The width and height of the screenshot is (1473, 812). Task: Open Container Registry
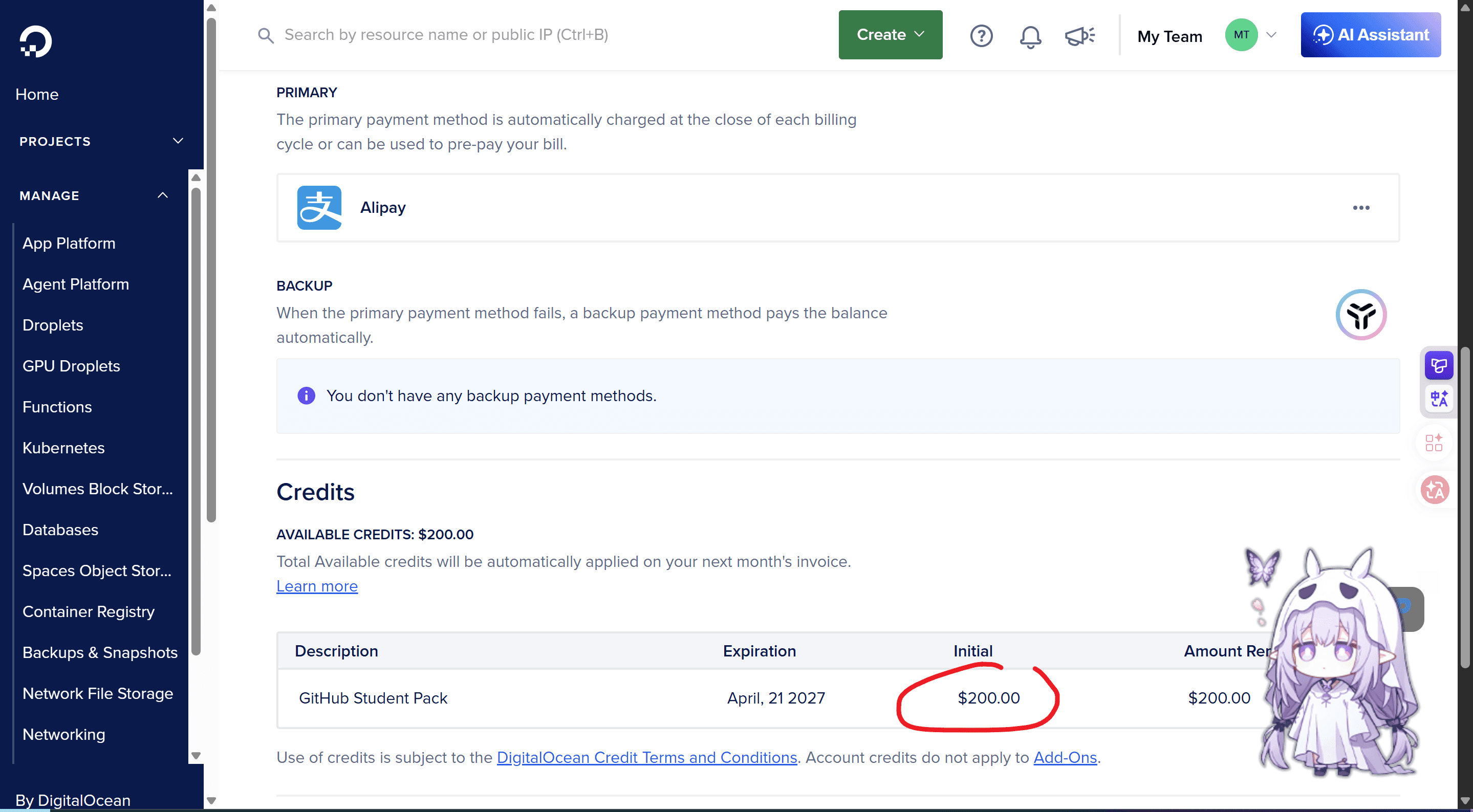point(89,611)
